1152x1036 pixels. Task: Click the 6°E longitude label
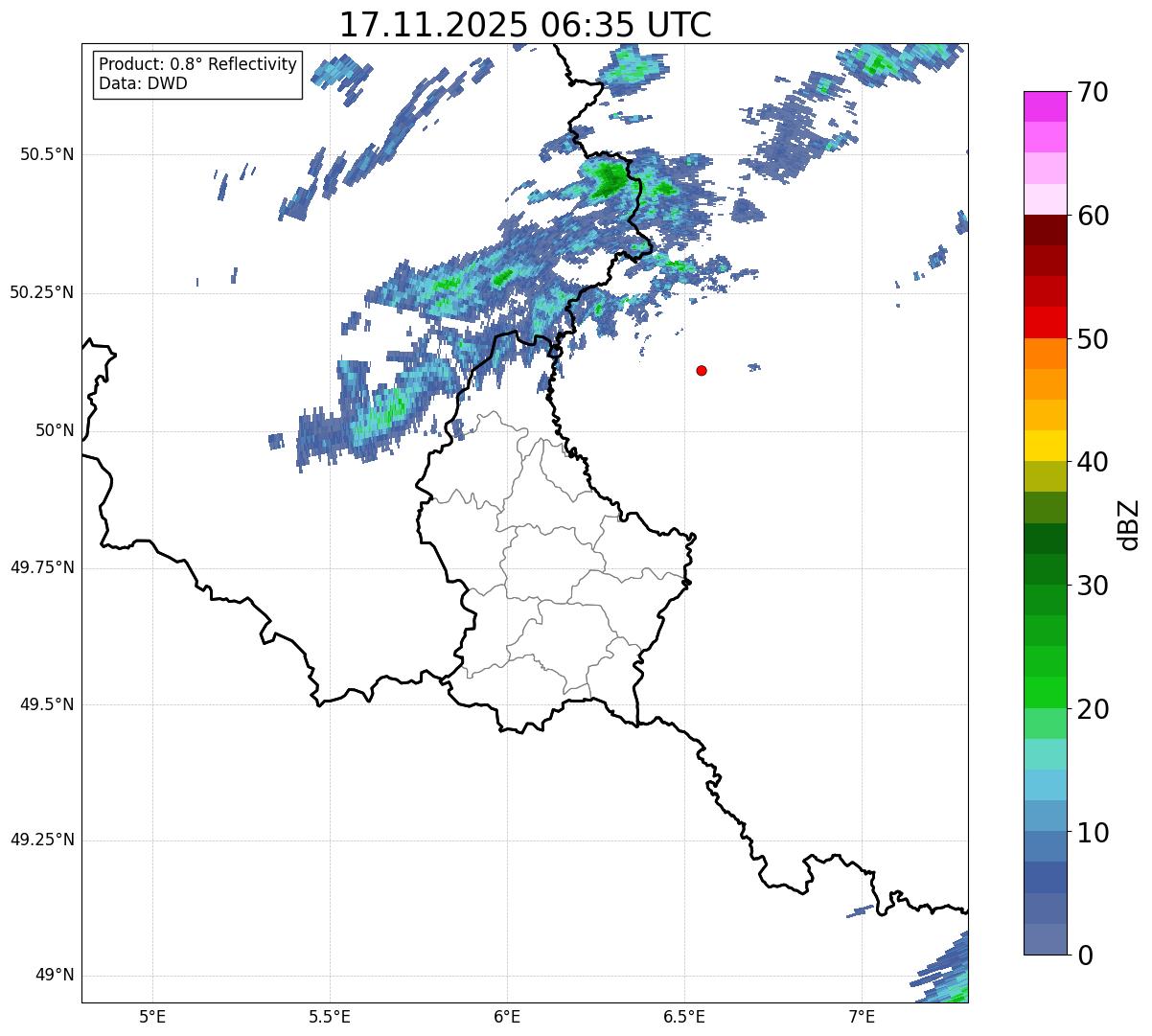coord(507,1016)
